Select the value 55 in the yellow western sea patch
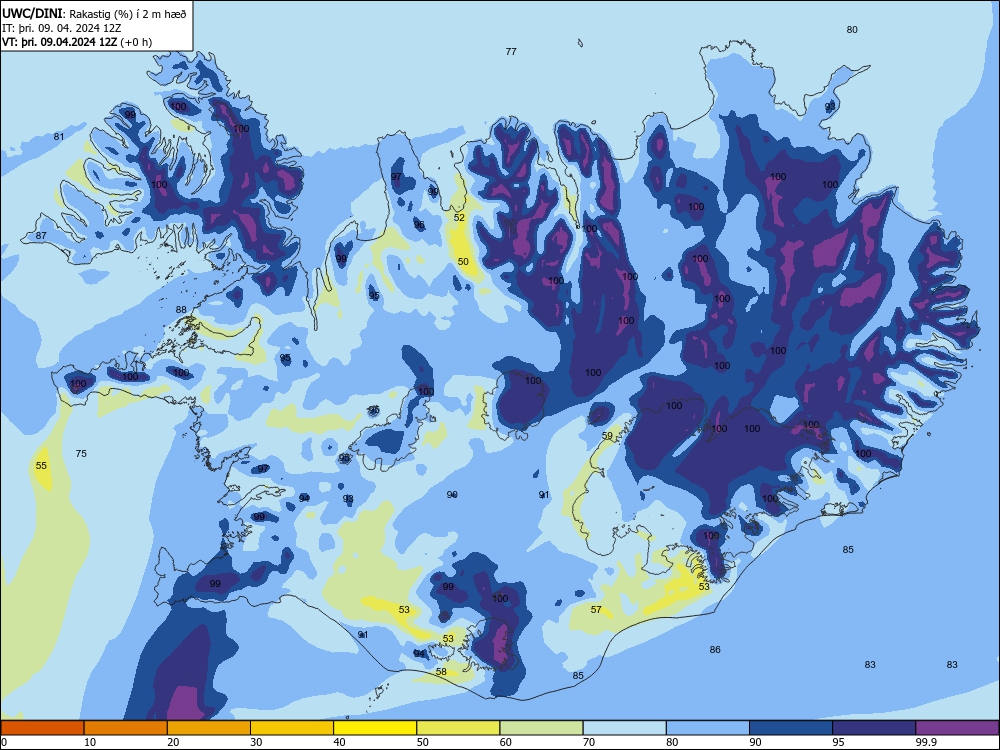The image size is (1000, 750). click(x=41, y=466)
